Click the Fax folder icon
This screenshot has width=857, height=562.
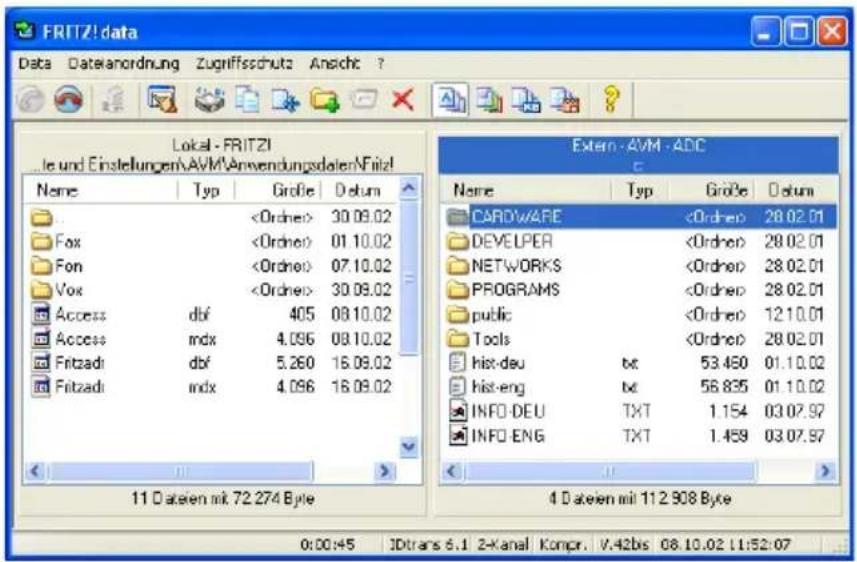coord(42,241)
